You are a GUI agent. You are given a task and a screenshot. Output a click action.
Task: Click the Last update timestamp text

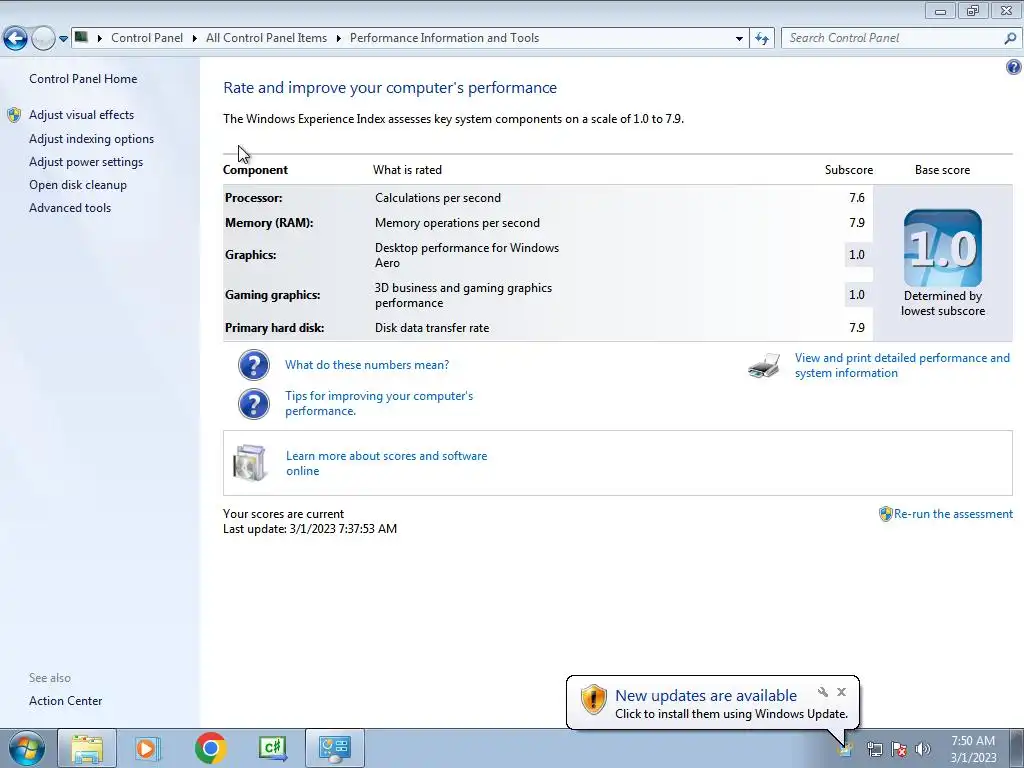coord(310,529)
